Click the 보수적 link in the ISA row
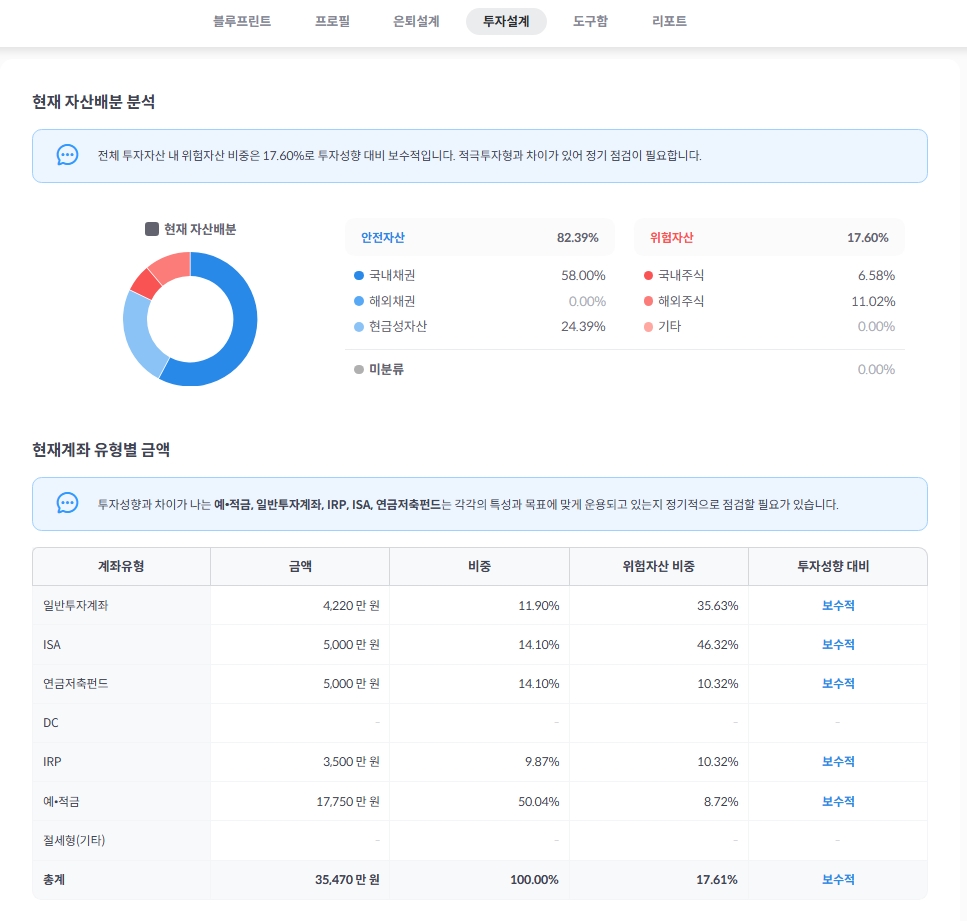 click(x=836, y=645)
